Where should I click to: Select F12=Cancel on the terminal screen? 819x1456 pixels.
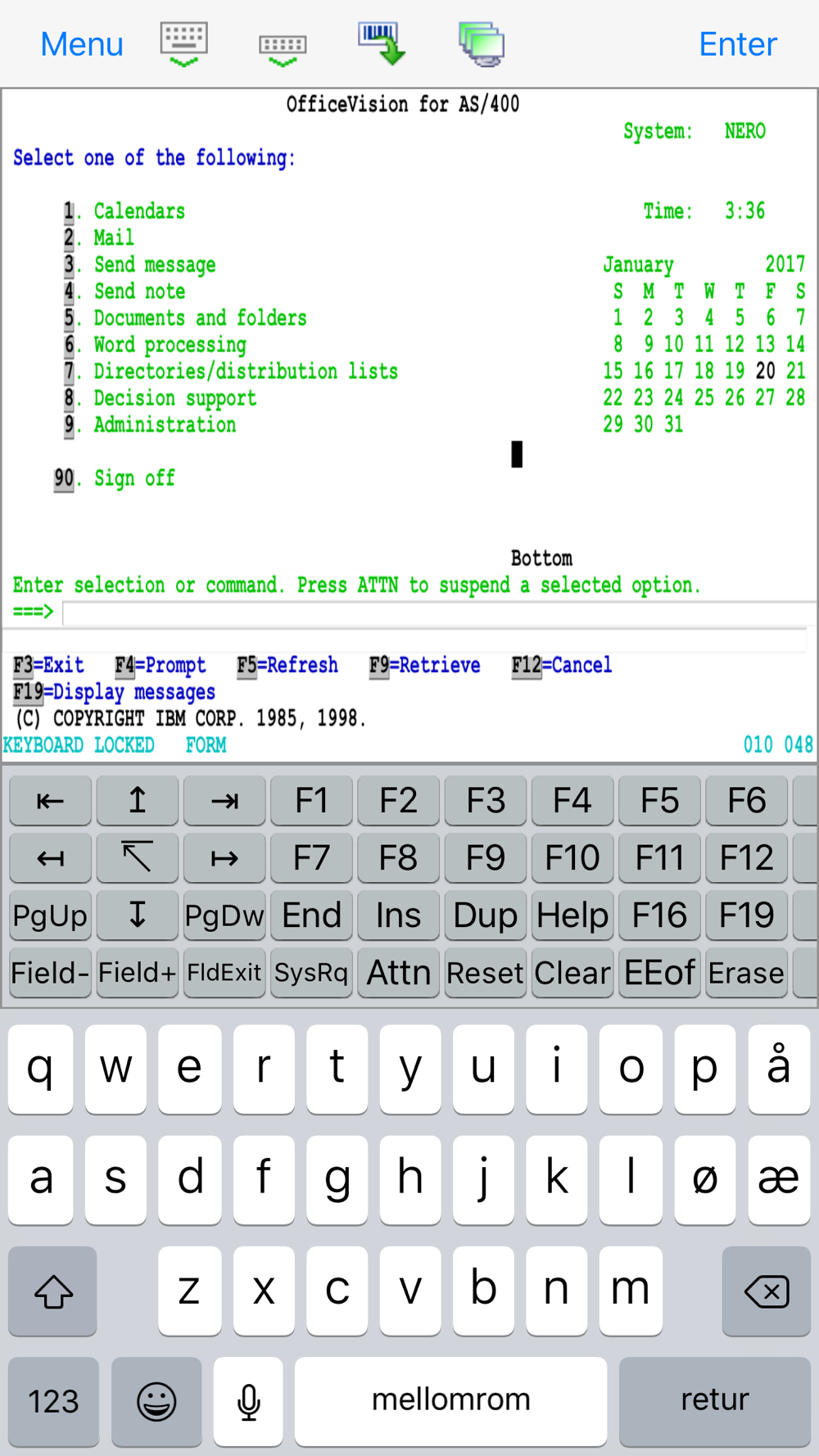562,665
